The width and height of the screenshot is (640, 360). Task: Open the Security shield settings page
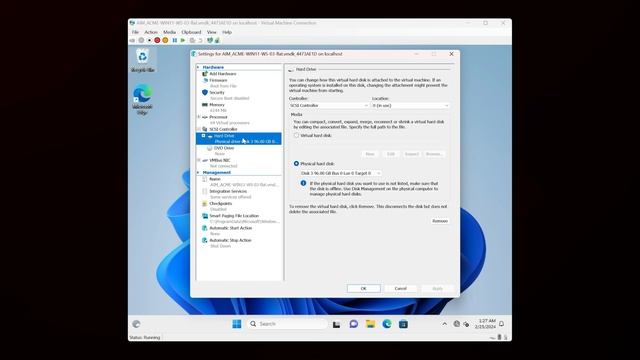coord(217,93)
